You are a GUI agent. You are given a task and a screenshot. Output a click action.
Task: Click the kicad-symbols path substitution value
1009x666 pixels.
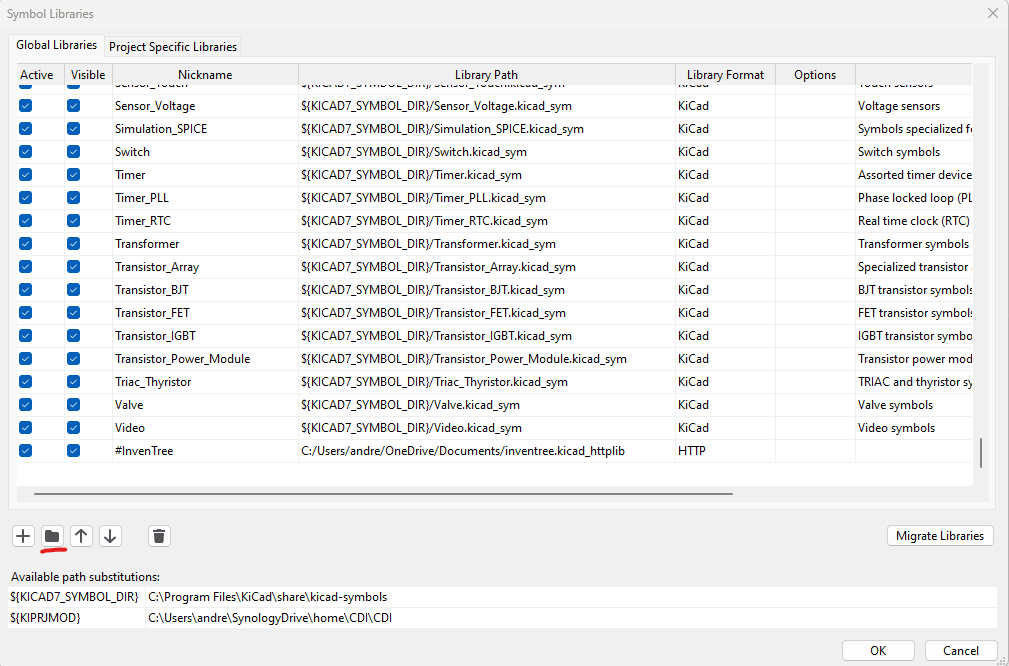point(571,597)
